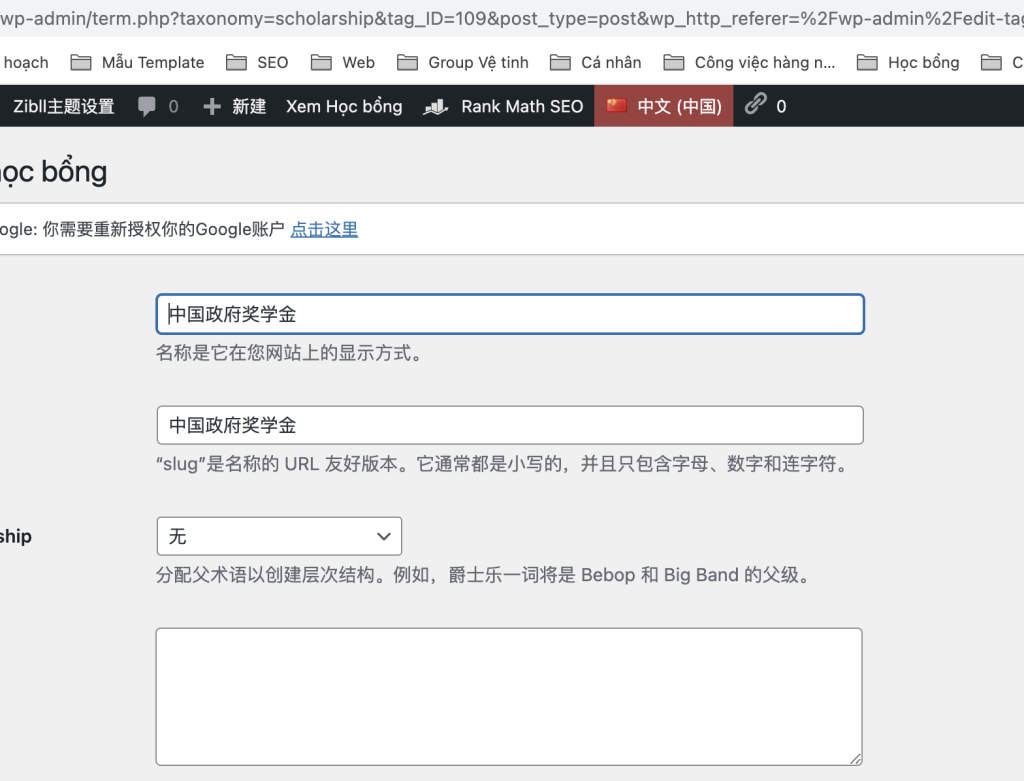Click the name field containing 中国政府奖学金
The width and height of the screenshot is (1024, 781).
510,314
